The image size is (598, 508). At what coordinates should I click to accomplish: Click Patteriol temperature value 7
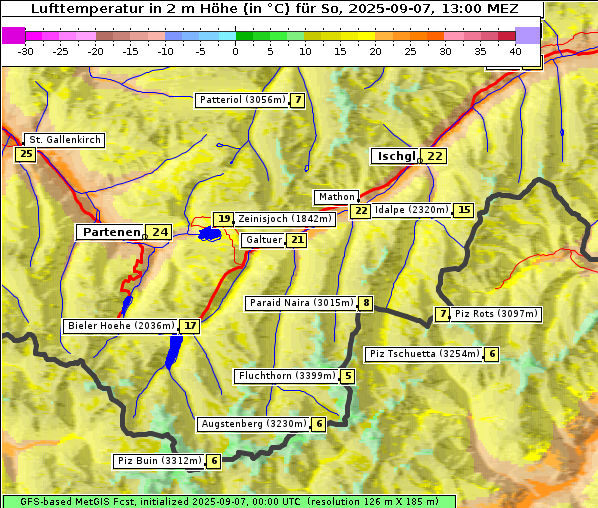(298, 100)
